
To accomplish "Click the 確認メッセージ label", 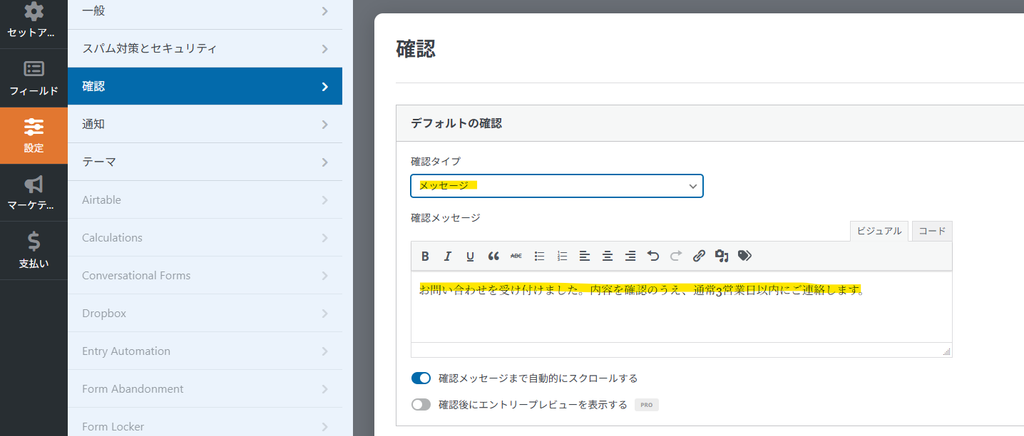I will [x=445, y=217].
